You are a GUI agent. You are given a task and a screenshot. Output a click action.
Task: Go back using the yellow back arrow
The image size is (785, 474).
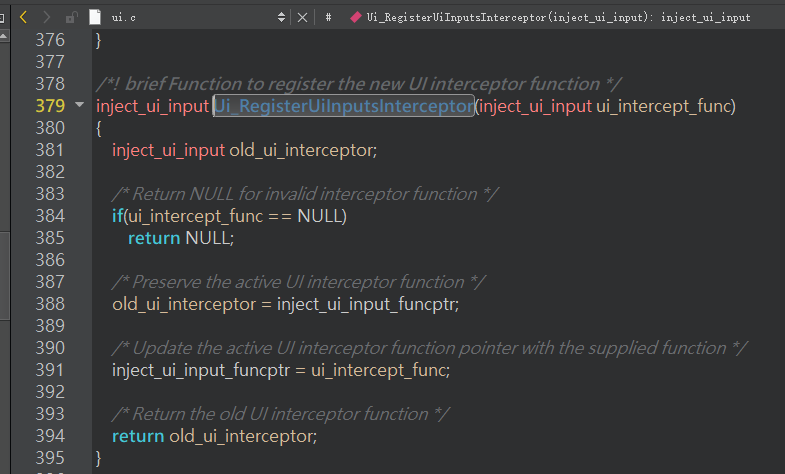[23, 18]
